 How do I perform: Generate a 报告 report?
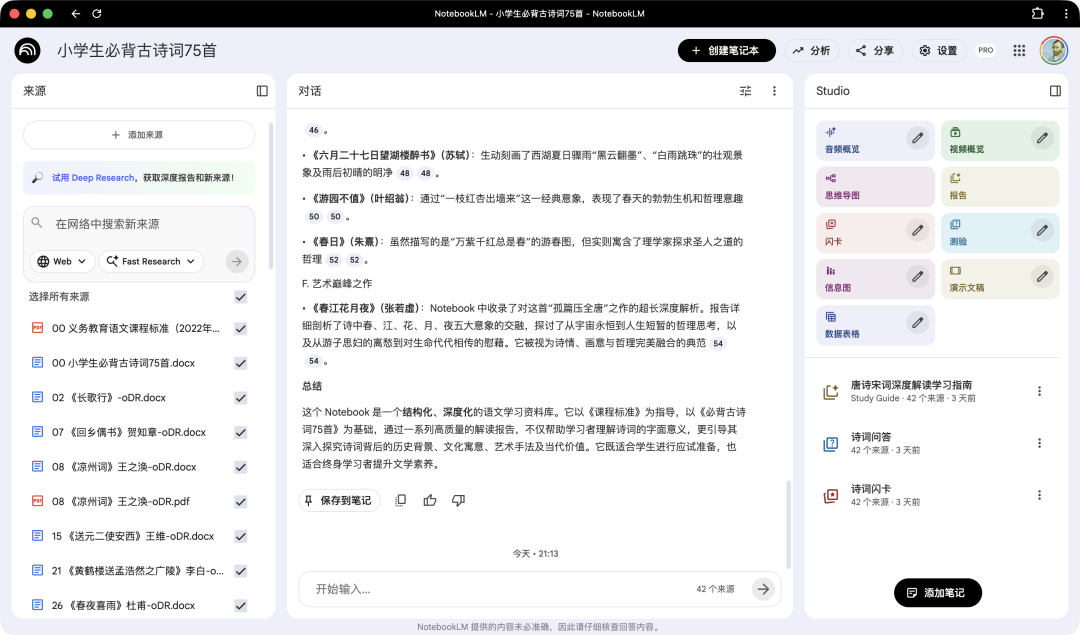(x=1000, y=187)
